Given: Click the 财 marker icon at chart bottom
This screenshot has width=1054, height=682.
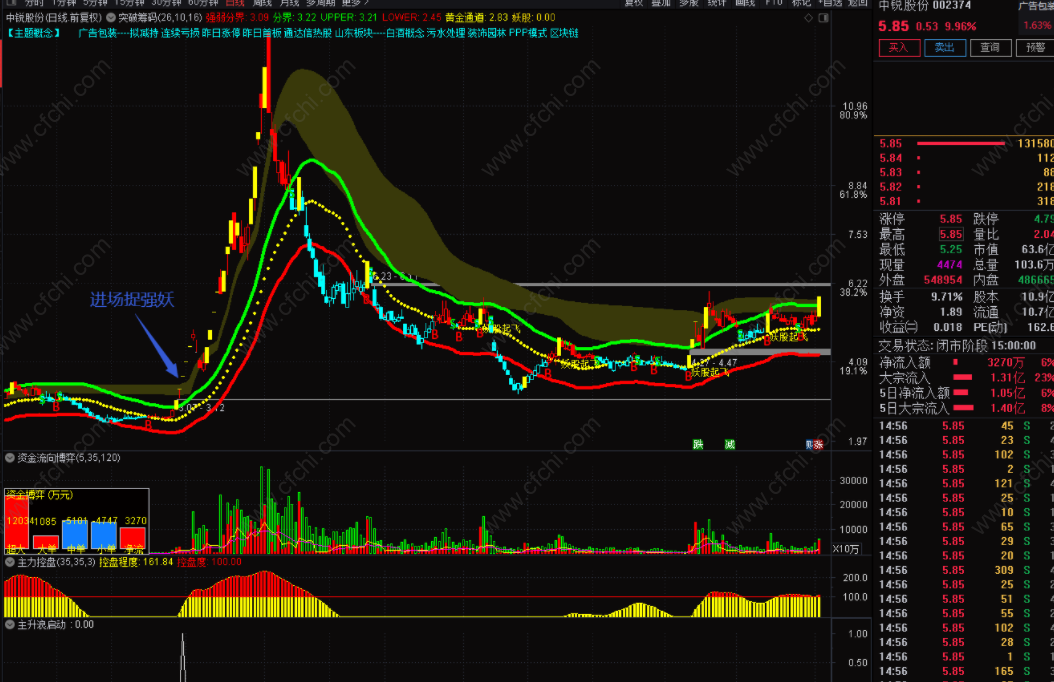Looking at the screenshot, I should point(808,444).
